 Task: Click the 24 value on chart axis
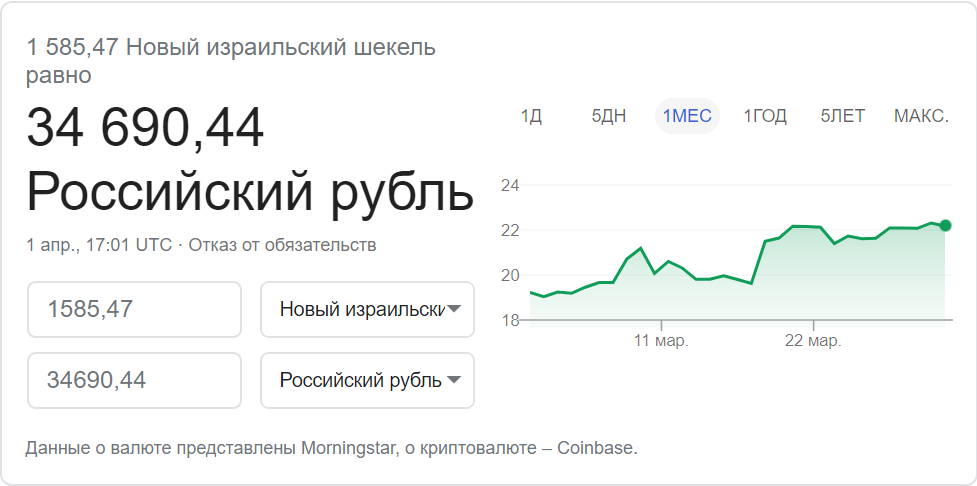tap(508, 186)
